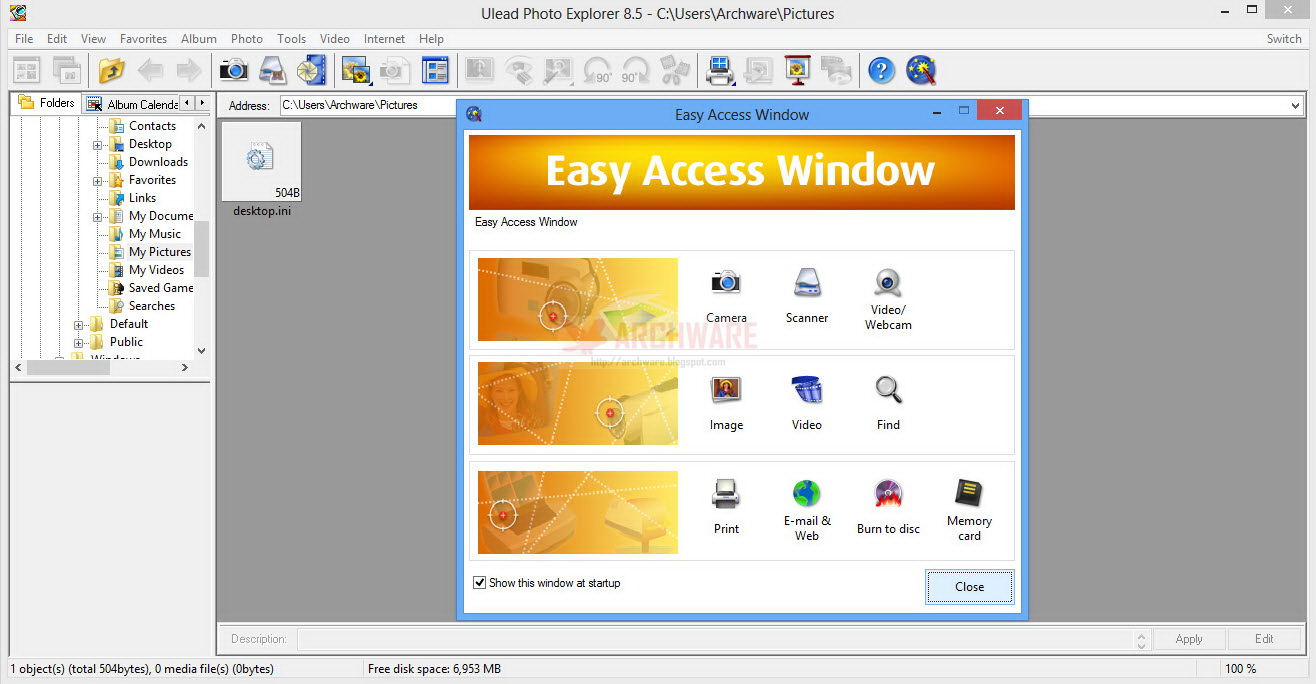Click the first thumbnail-view toolbar icon
The height and width of the screenshot is (684, 1316).
[x=27, y=70]
